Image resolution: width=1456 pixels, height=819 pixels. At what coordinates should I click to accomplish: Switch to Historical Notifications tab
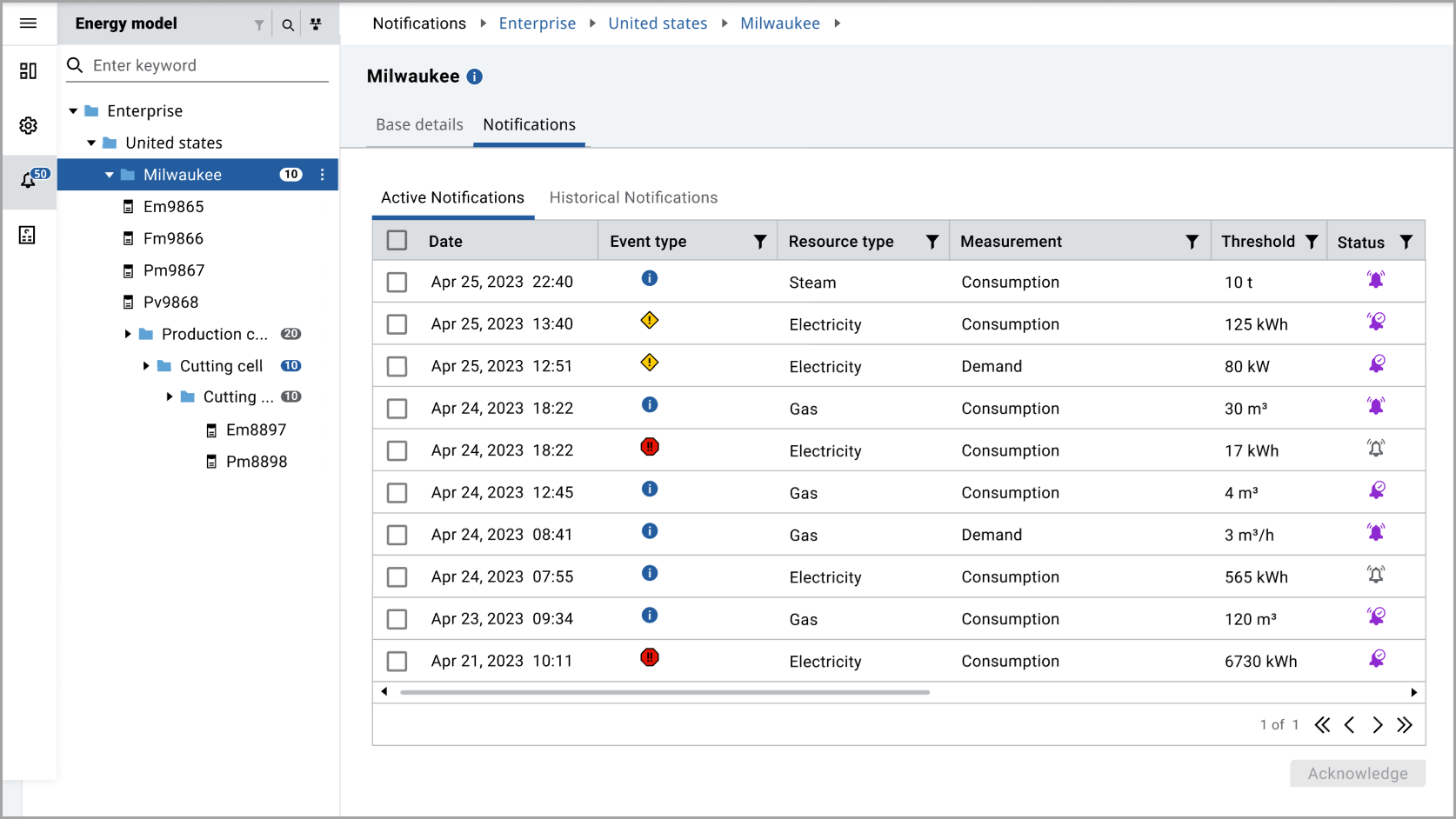(633, 198)
